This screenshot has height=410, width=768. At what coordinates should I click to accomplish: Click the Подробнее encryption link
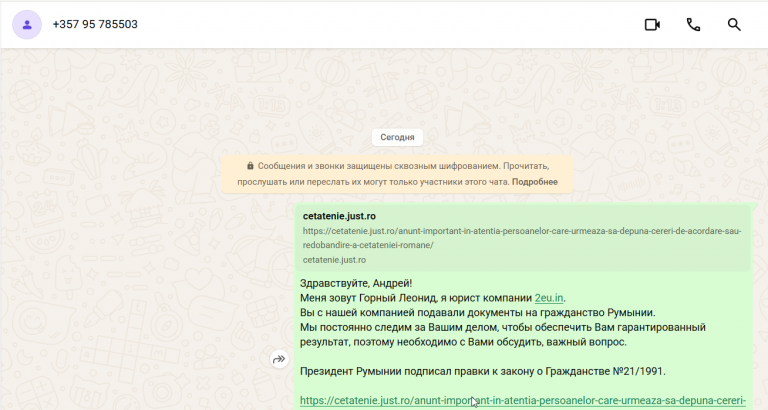[534, 182]
